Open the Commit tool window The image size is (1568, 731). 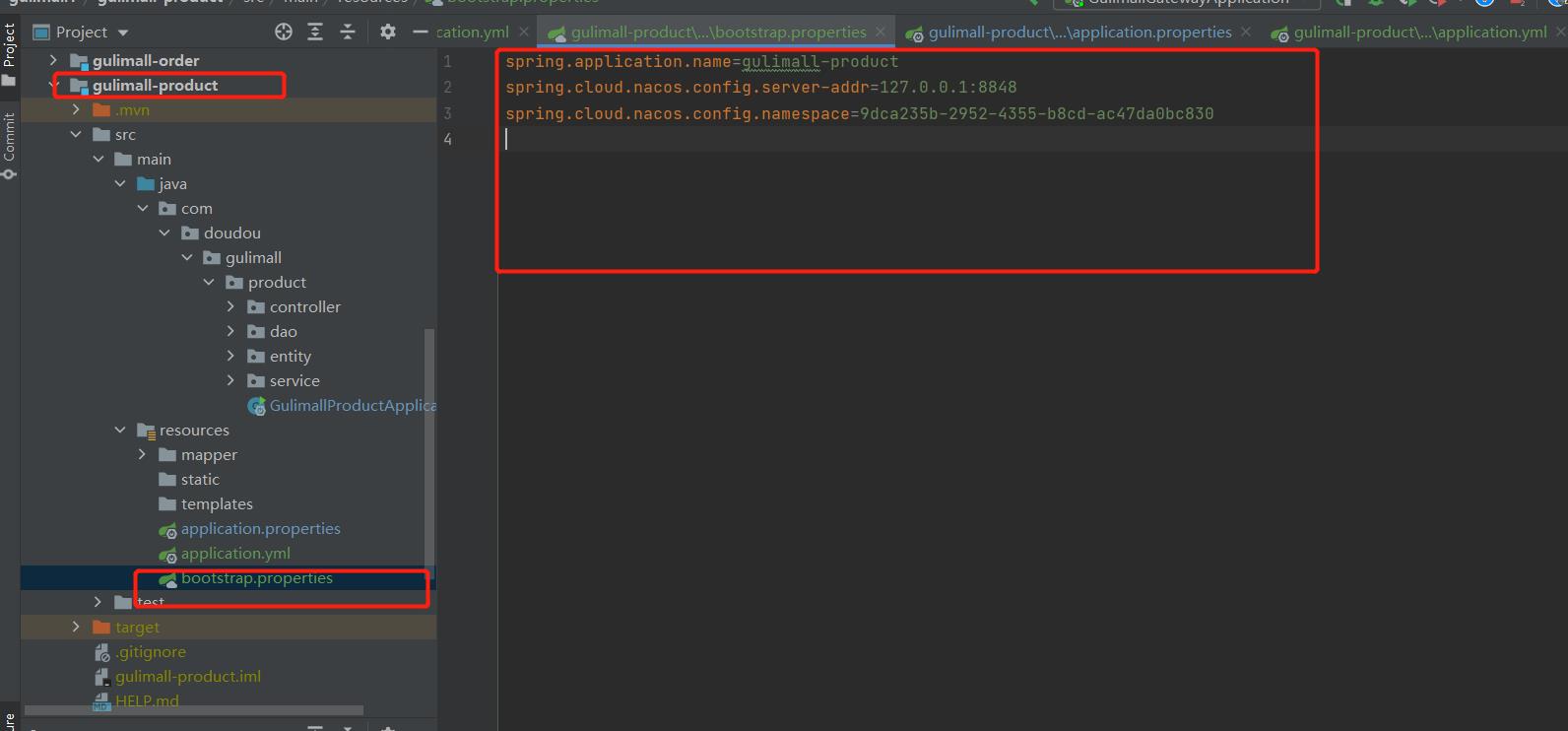click(x=9, y=144)
